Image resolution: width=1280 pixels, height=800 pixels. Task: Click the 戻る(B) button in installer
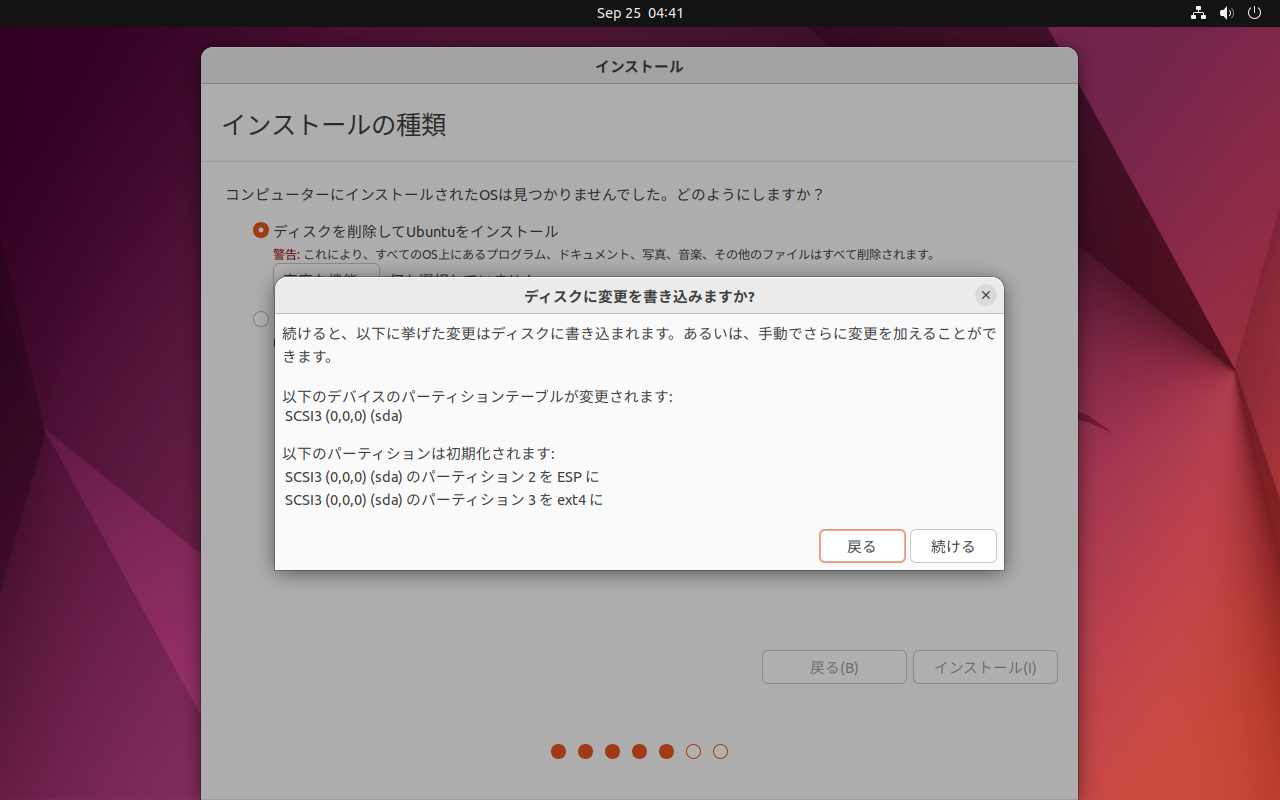[834, 667]
